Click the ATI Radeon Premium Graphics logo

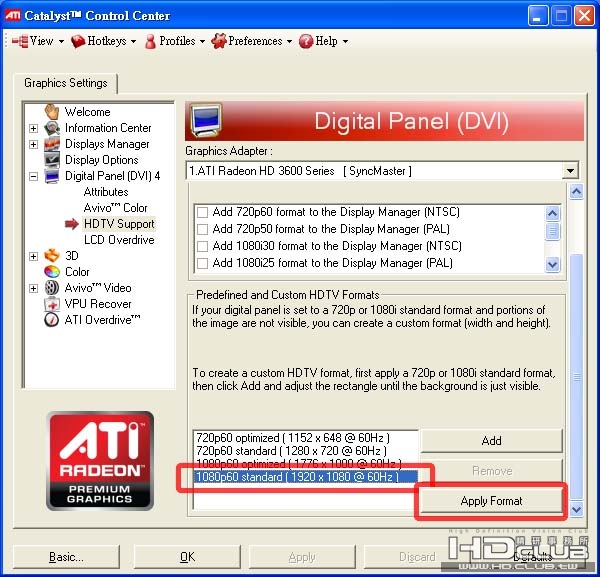tap(100, 461)
